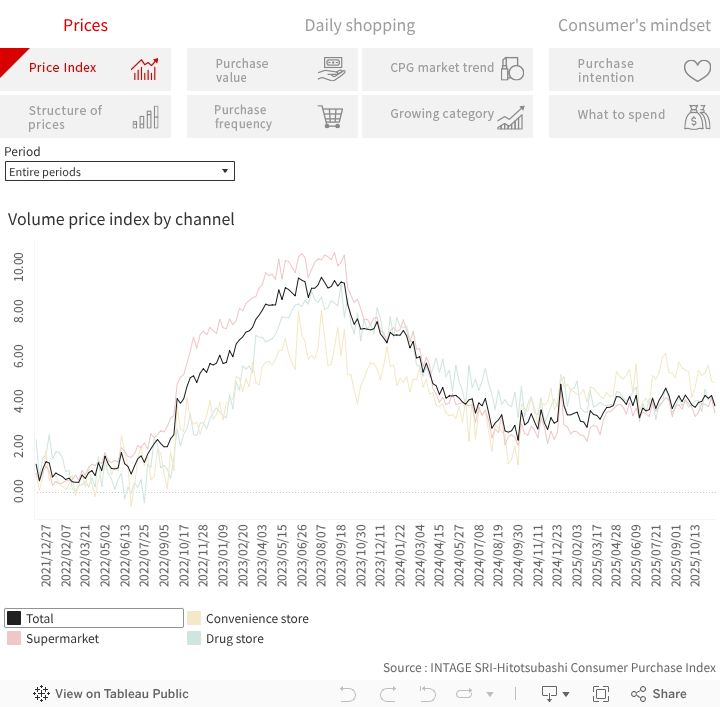Image resolution: width=720 pixels, height=707 pixels.
Task: Click the 2022/10/17 axis date label
Action: [184, 556]
